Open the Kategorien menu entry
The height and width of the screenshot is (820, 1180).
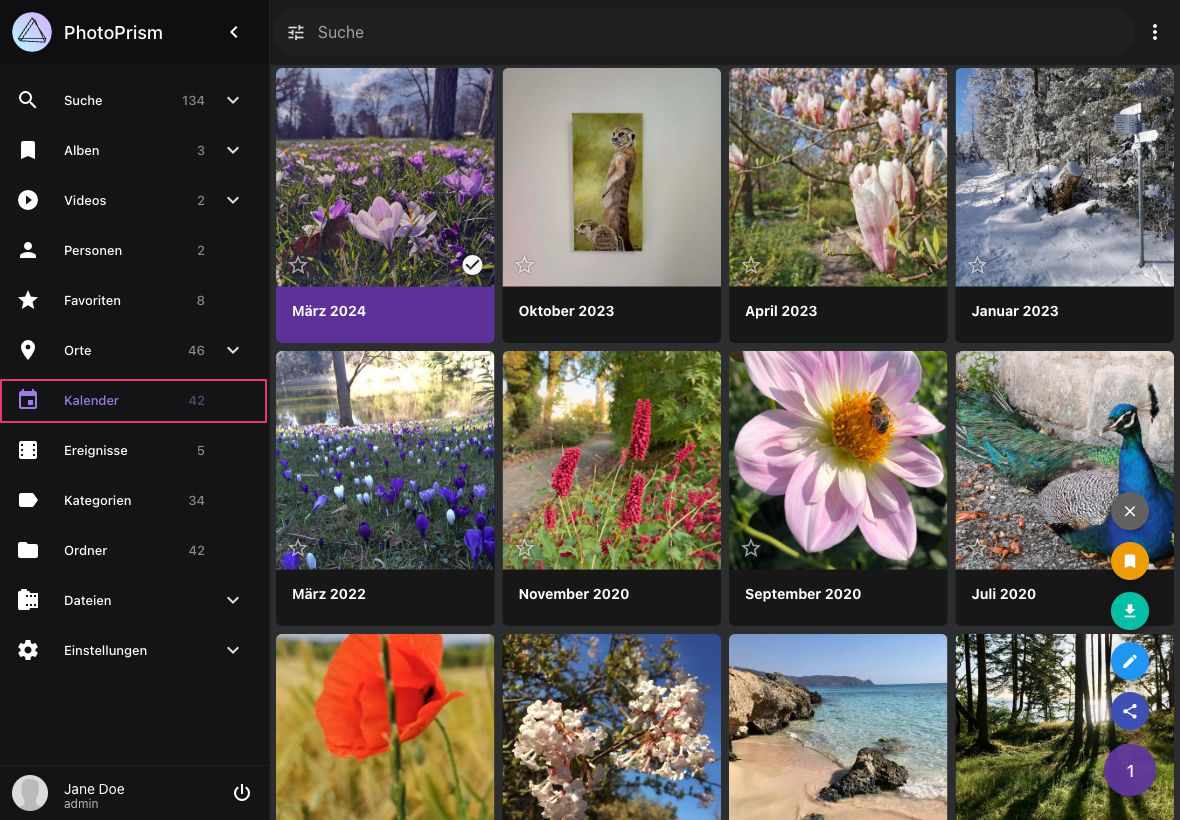[134, 500]
